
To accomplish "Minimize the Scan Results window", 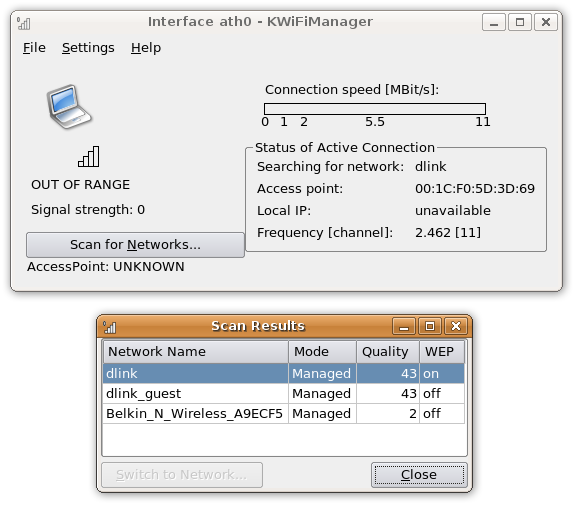I will click(404, 326).
